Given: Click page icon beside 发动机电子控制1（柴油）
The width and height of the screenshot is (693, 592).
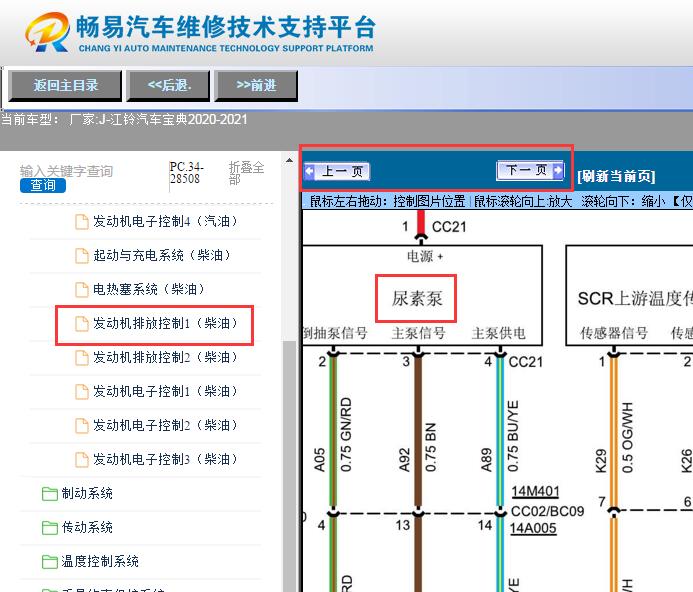Looking at the screenshot, I should click(x=82, y=392).
